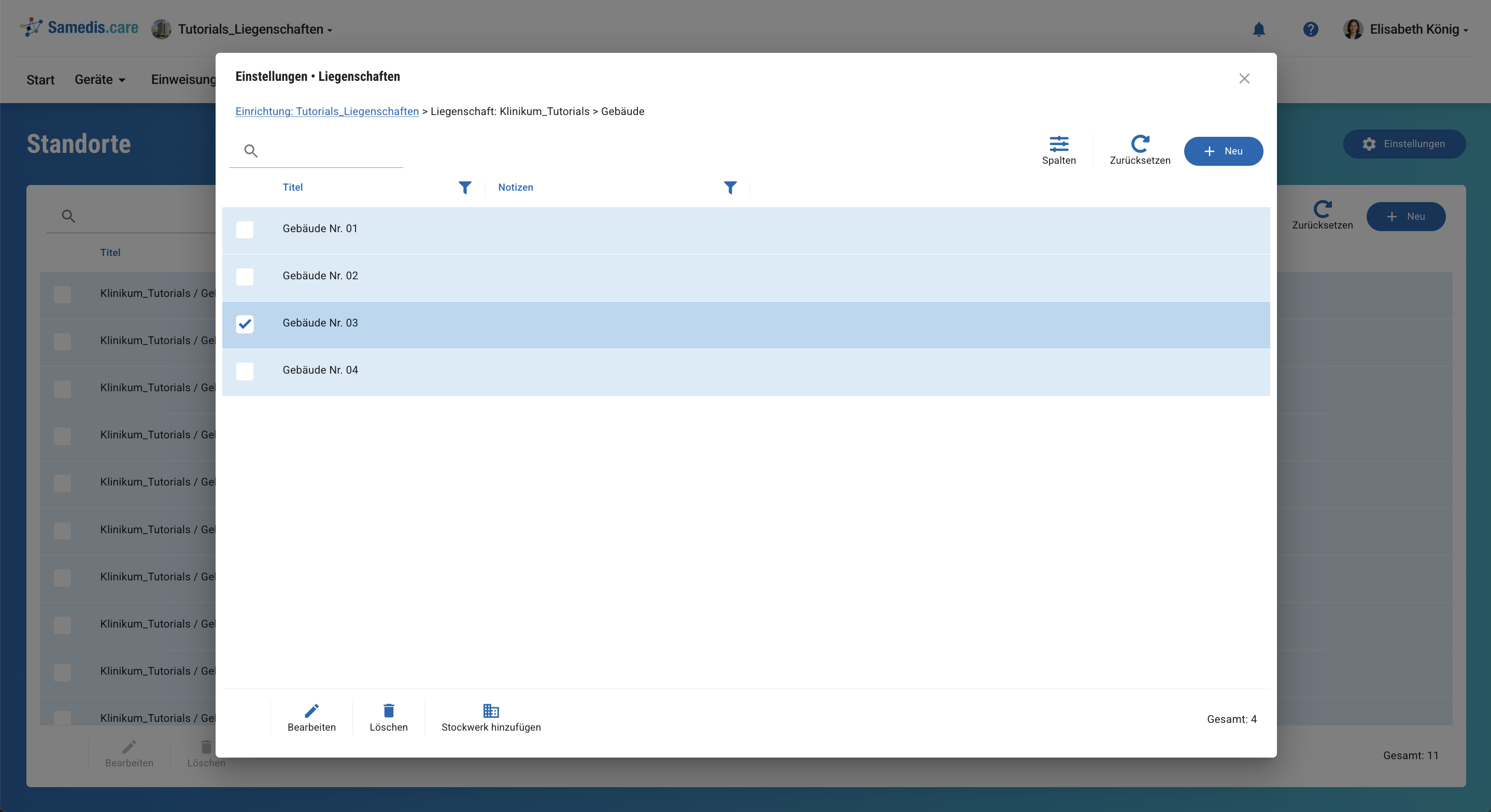Open the Notizen column filter

[x=730, y=188]
